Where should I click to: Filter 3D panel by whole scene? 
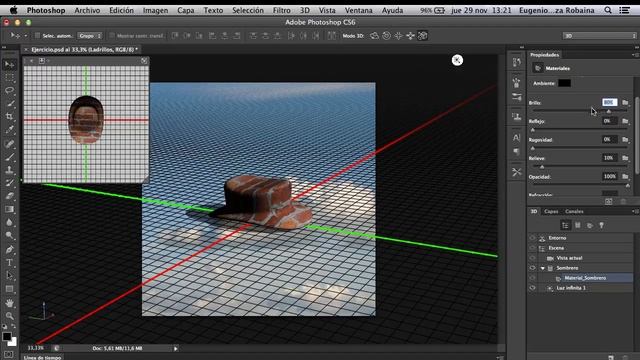tap(565, 225)
